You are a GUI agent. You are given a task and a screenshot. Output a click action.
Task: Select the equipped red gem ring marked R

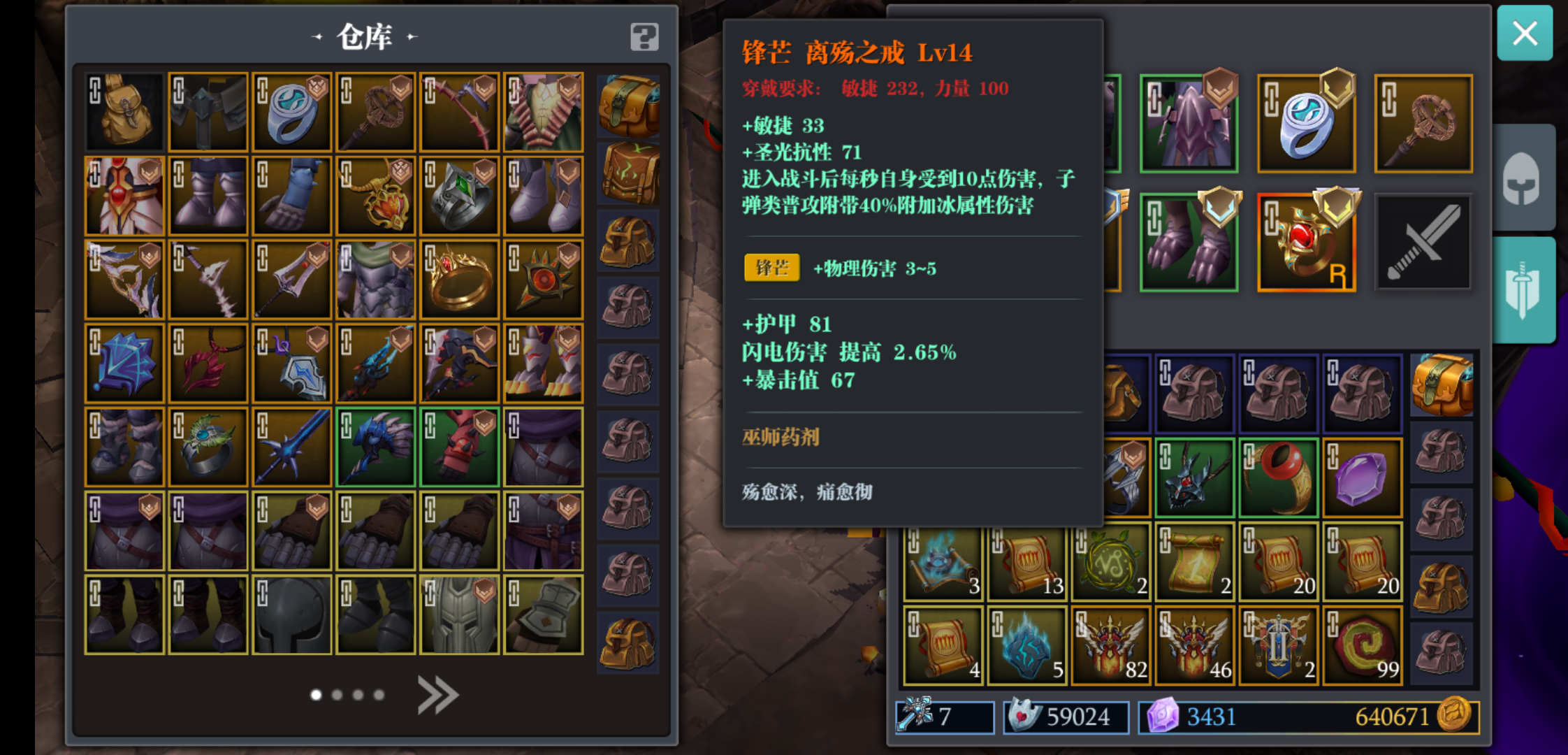pos(1306,243)
